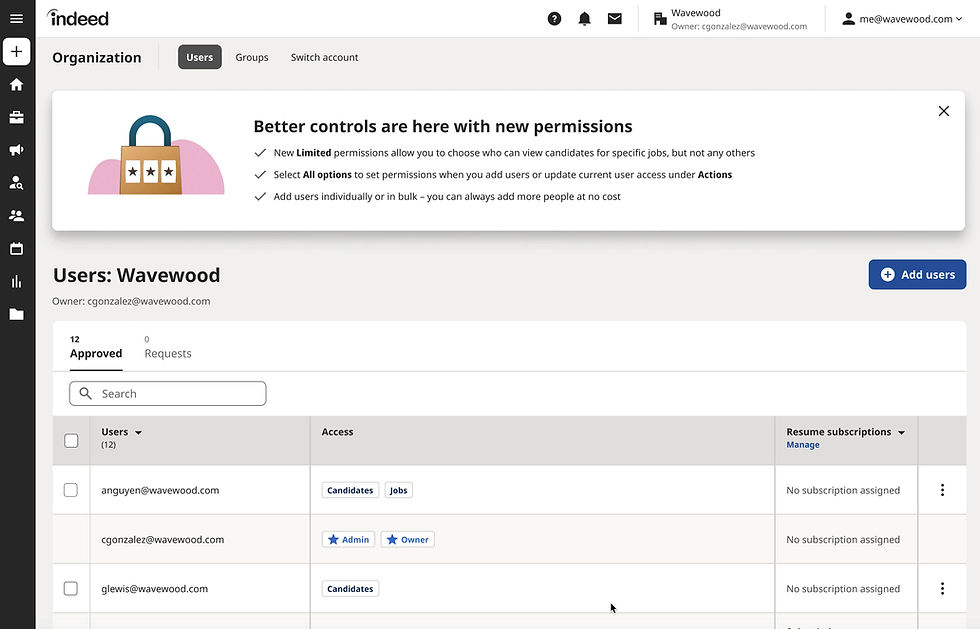Check the box for glewis@wavewood.com
Viewport: 980px width, 629px height.
[71, 588]
